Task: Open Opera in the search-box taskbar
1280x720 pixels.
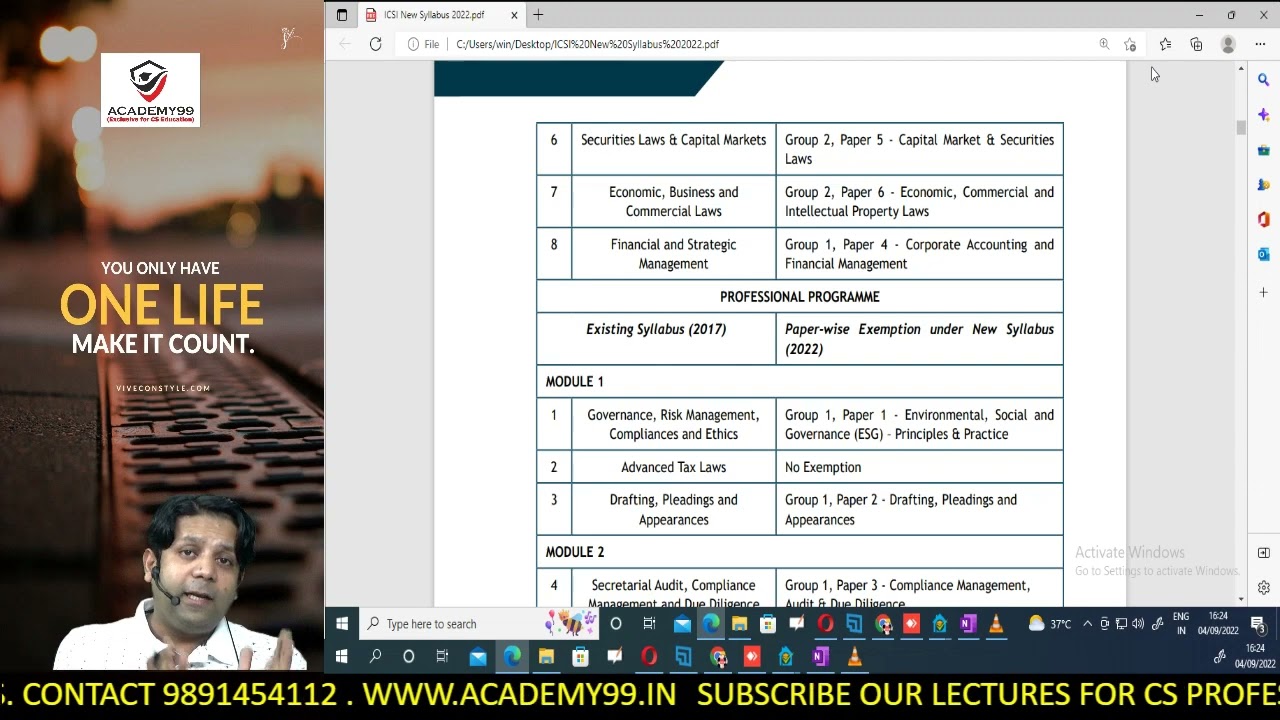Action: coord(825,624)
